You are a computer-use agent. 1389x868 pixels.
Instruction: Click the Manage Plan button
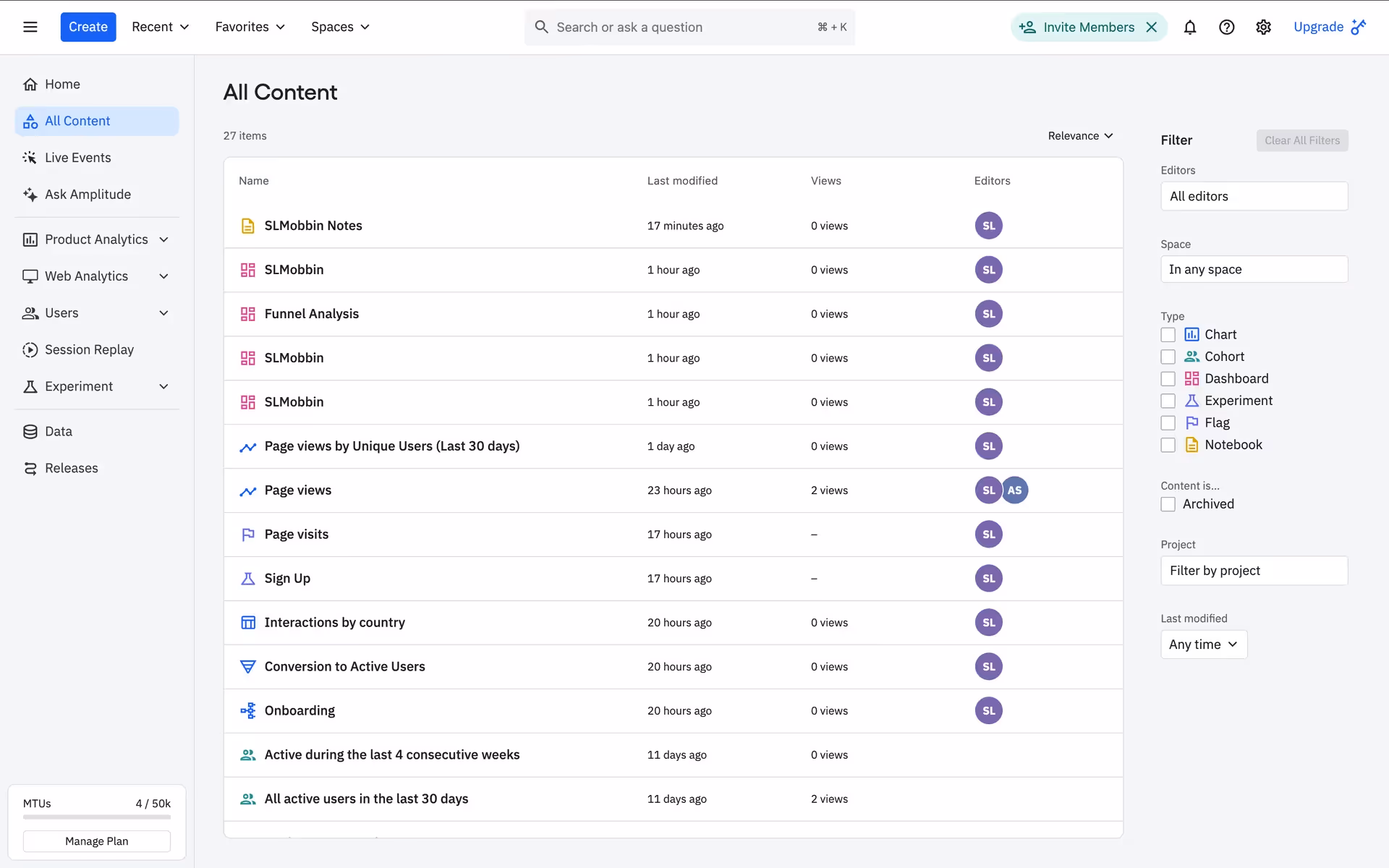pos(96,841)
